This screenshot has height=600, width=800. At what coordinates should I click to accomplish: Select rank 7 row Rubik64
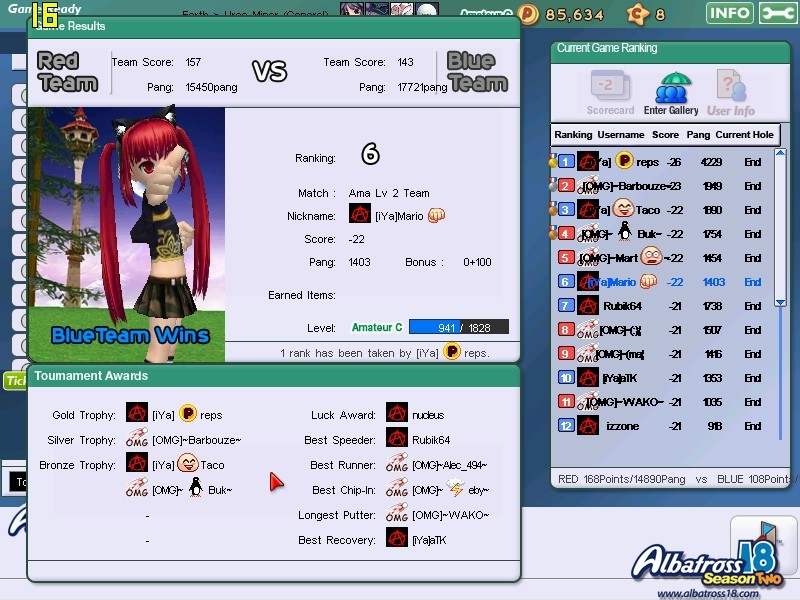[661, 306]
